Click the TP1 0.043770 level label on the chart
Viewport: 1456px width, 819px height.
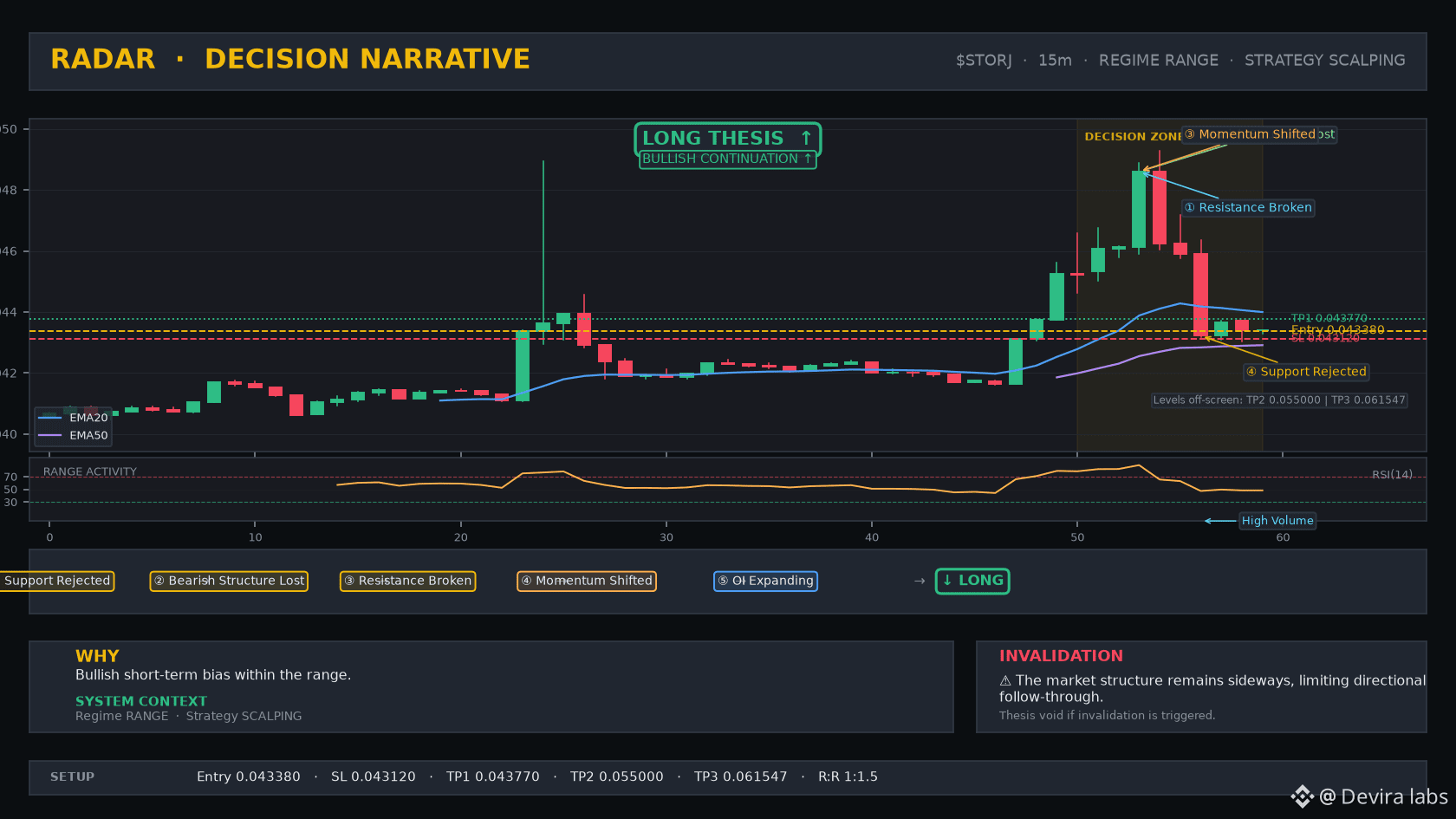1329,318
